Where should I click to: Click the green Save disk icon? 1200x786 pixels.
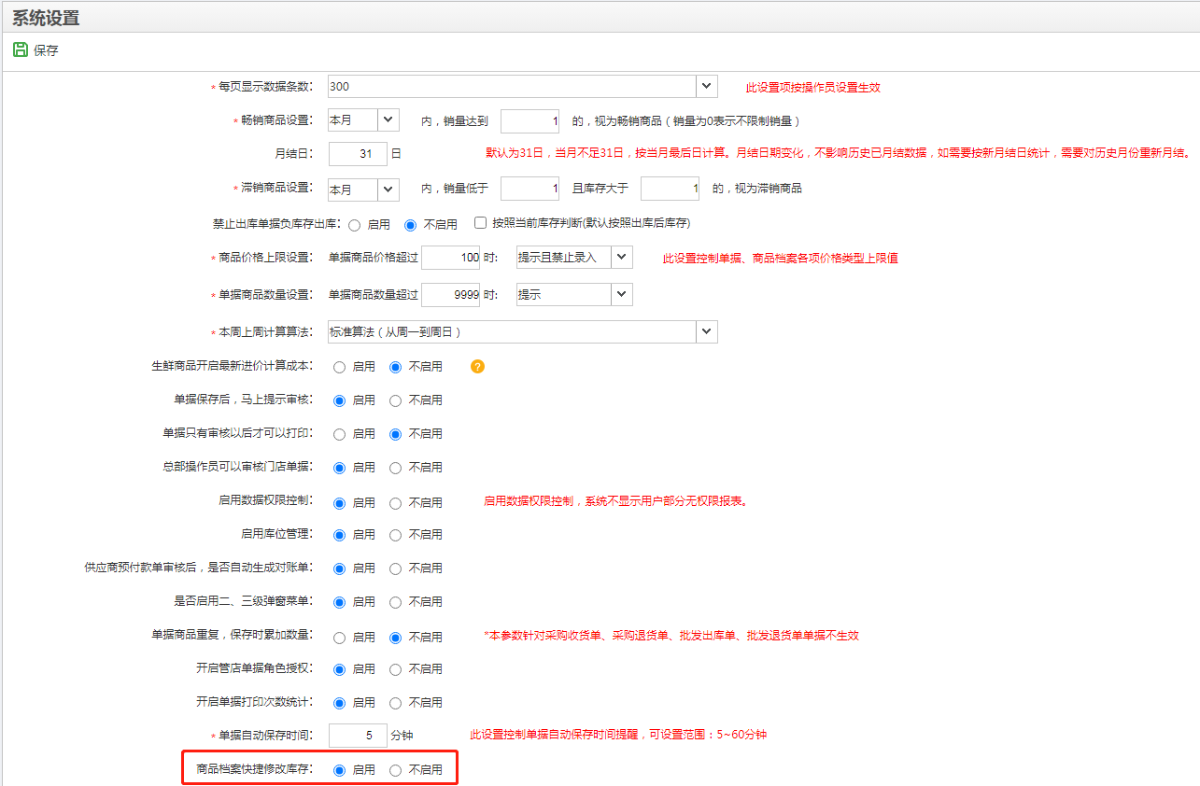point(20,47)
